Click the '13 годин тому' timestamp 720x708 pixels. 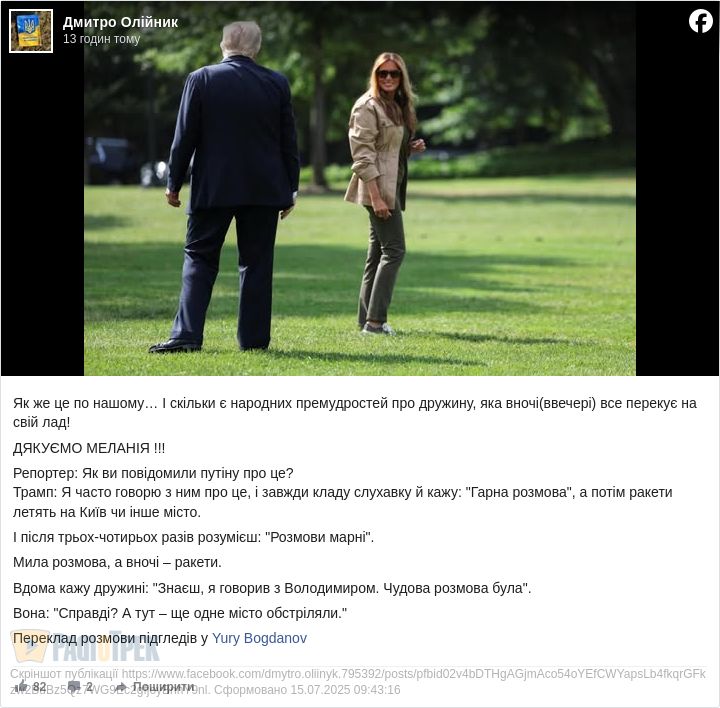[x=101, y=39]
